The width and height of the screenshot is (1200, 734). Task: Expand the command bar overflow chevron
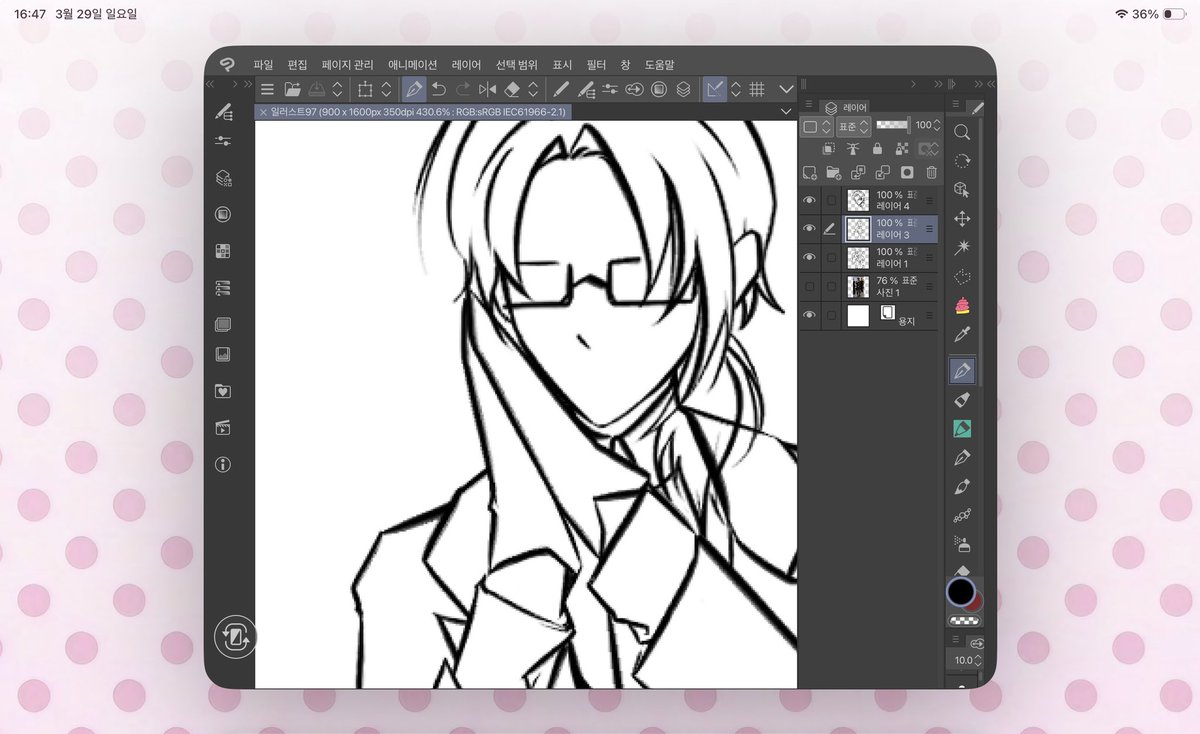785,89
